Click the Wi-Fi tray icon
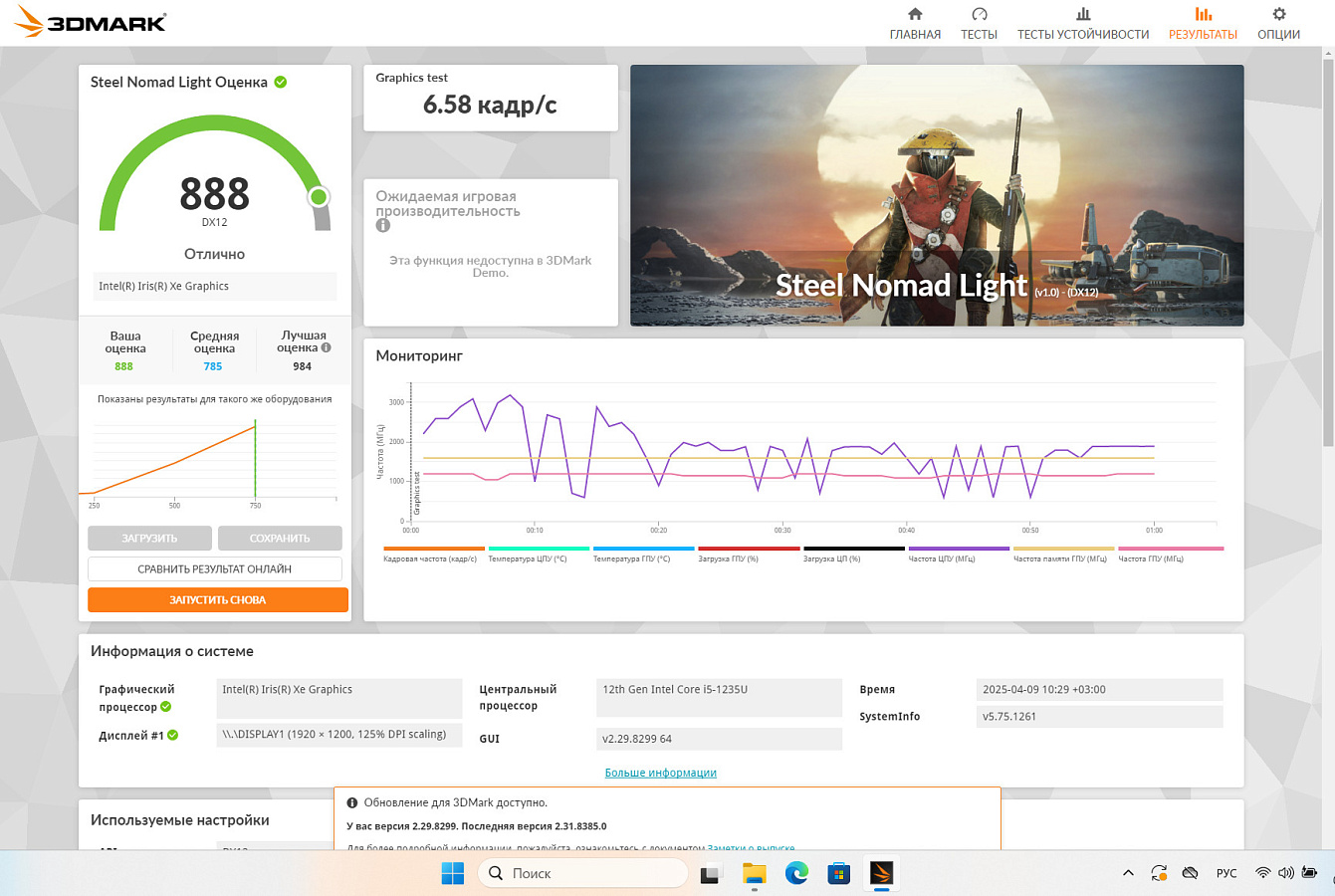Screen dimensions: 1335x896 [x=1262, y=873]
